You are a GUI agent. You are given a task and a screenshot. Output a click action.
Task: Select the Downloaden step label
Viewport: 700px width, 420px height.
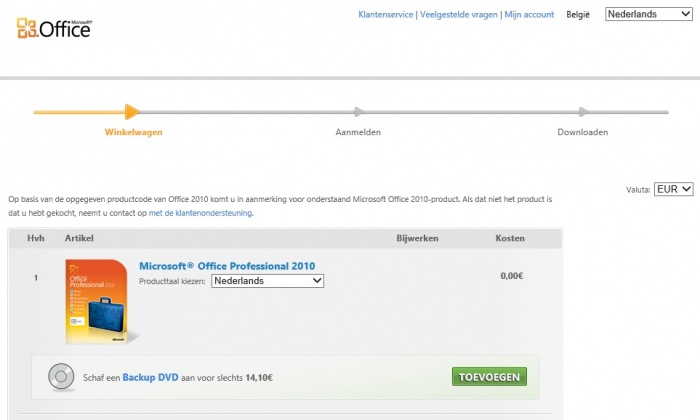click(582, 132)
